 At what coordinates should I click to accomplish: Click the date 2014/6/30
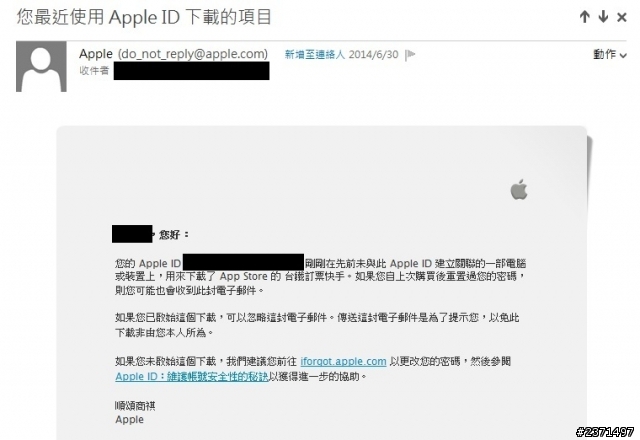(373, 55)
